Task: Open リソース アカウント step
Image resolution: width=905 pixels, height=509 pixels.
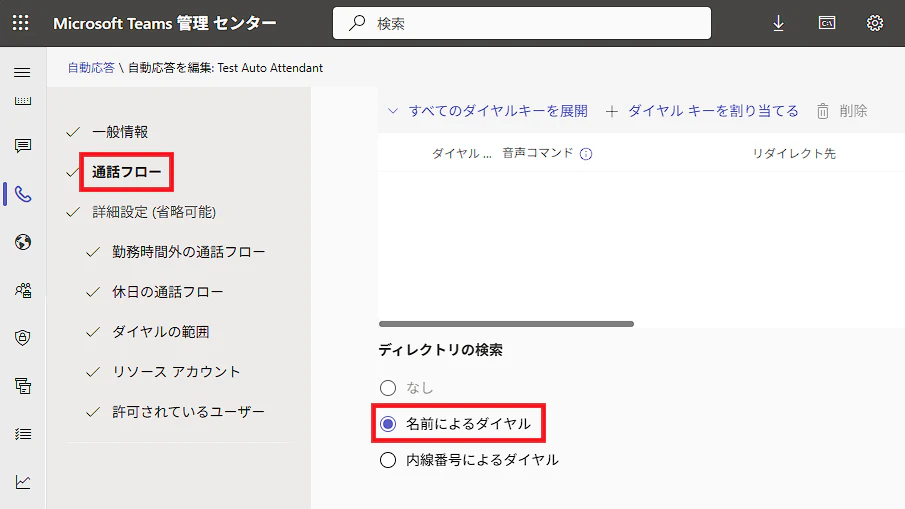Action: tap(176, 372)
